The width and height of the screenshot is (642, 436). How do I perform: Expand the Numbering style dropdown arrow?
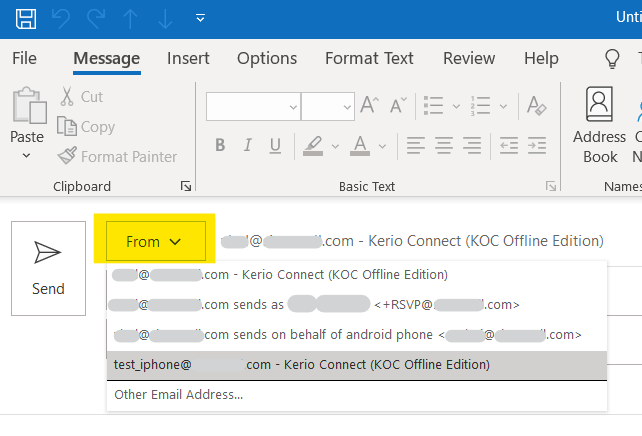click(x=503, y=106)
